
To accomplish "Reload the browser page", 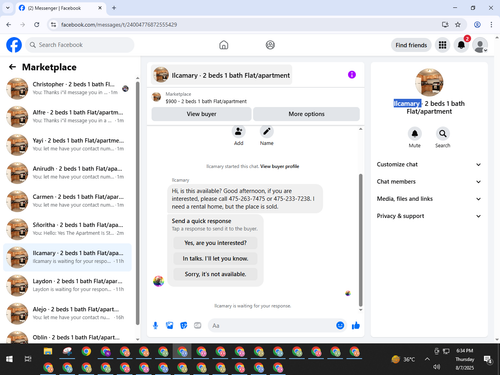I will (x=37, y=25).
